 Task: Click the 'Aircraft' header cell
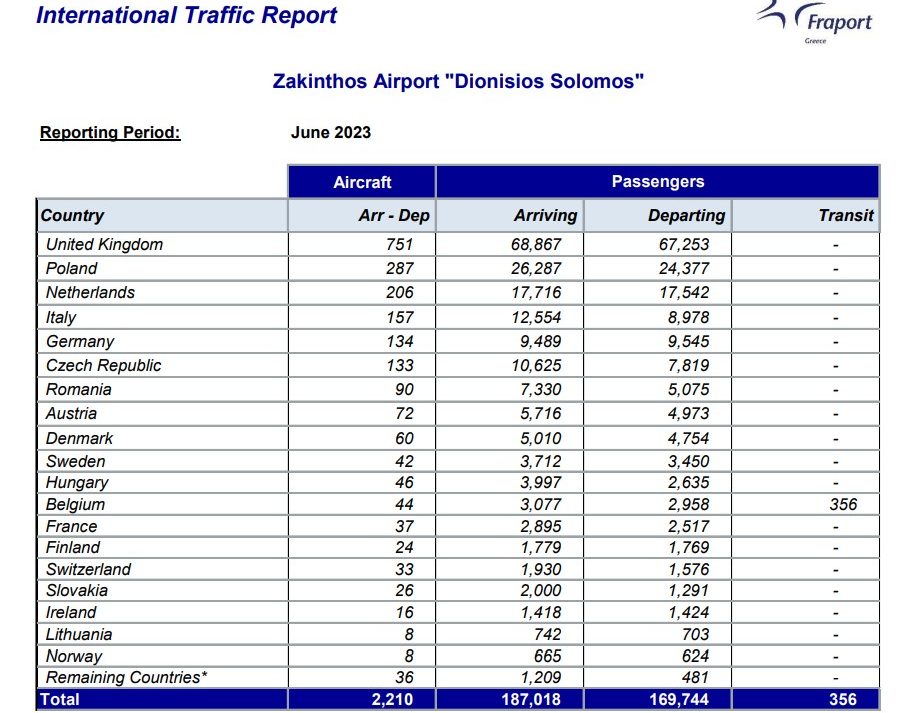point(362,182)
